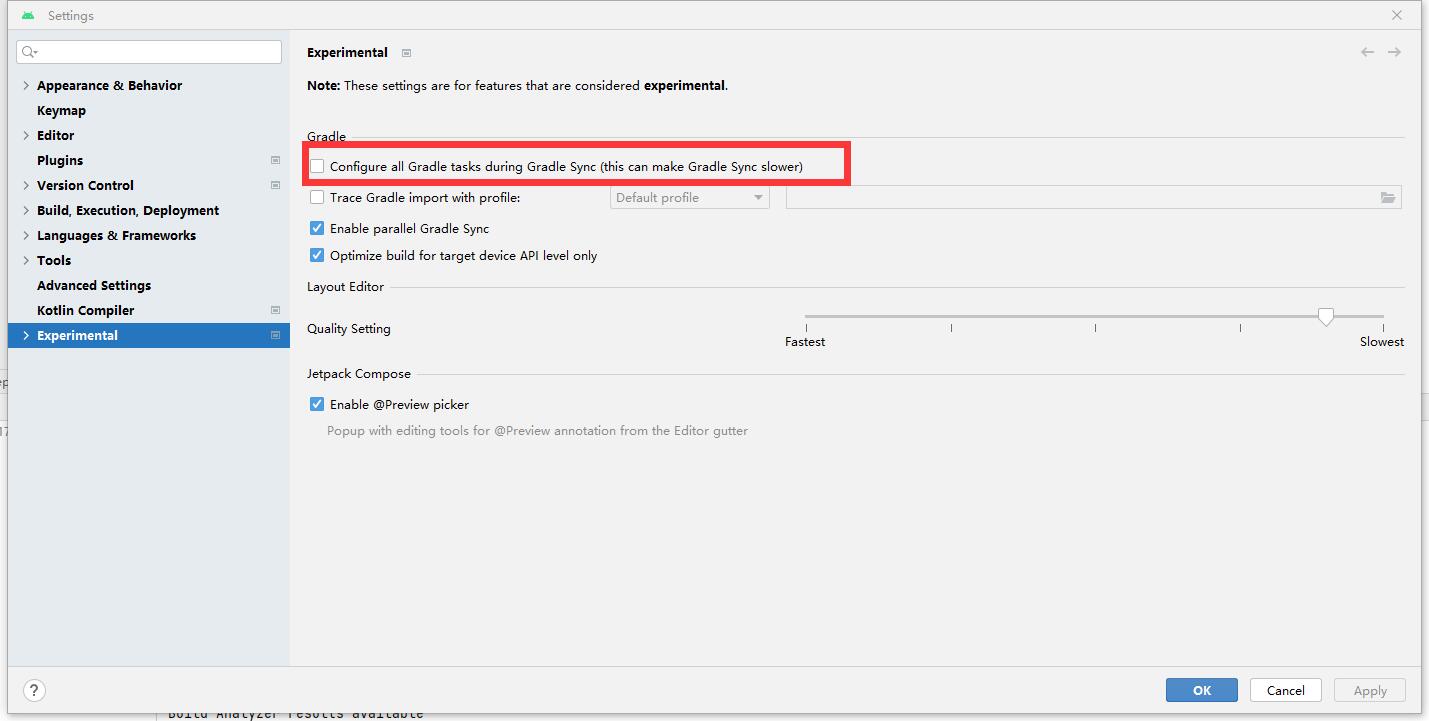The image size is (1429, 721).
Task: Open Advanced Settings page
Action: (x=94, y=286)
